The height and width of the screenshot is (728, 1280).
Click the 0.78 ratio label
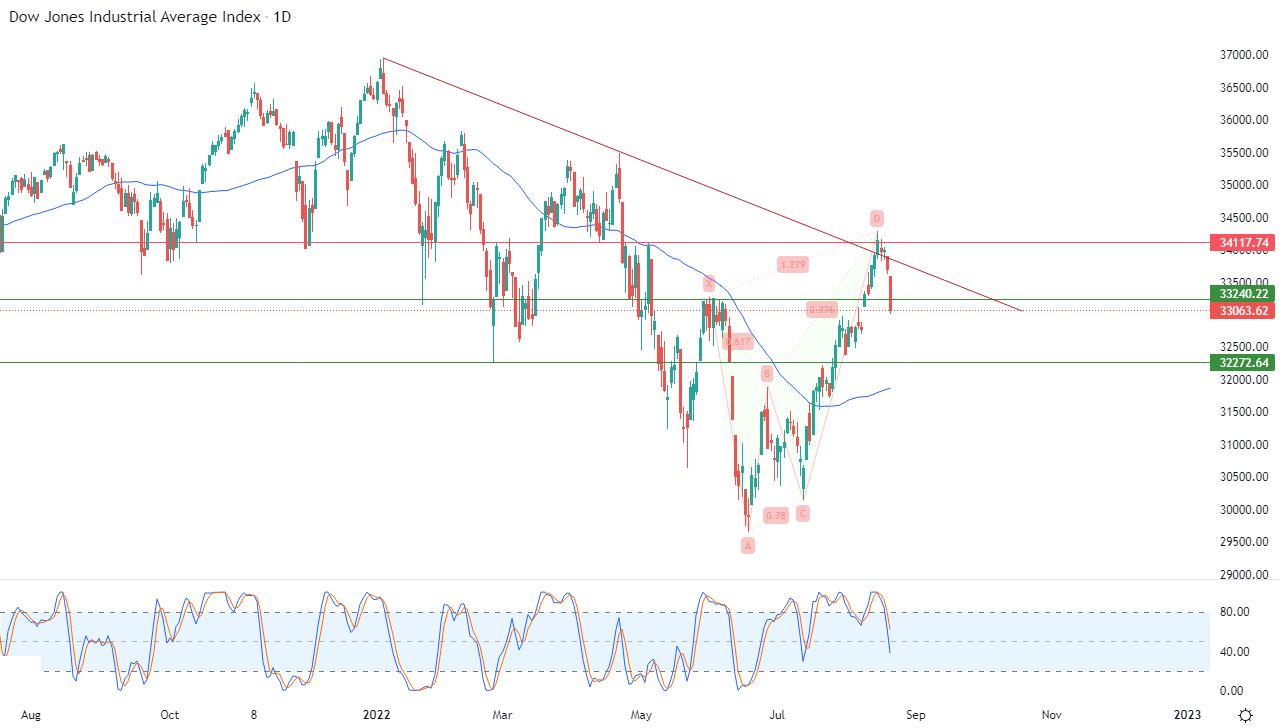(x=775, y=515)
